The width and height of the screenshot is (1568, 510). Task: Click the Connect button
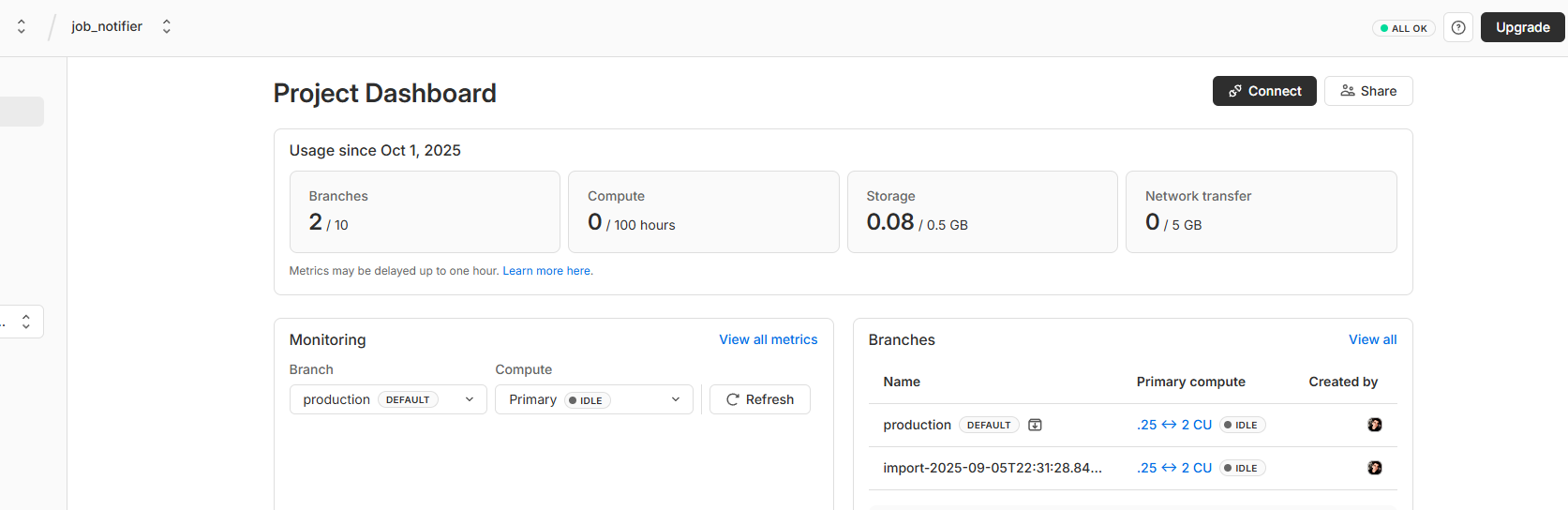1264,91
